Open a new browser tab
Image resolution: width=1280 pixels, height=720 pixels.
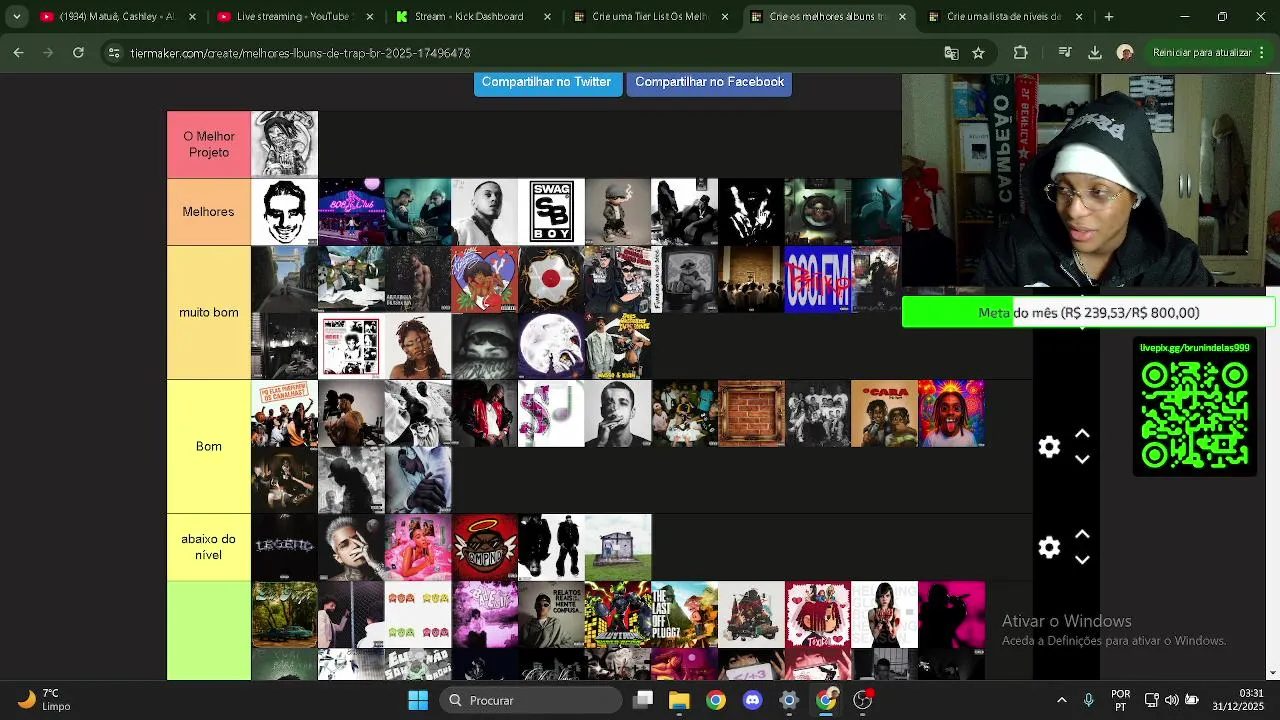pyautogui.click(x=1108, y=17)
